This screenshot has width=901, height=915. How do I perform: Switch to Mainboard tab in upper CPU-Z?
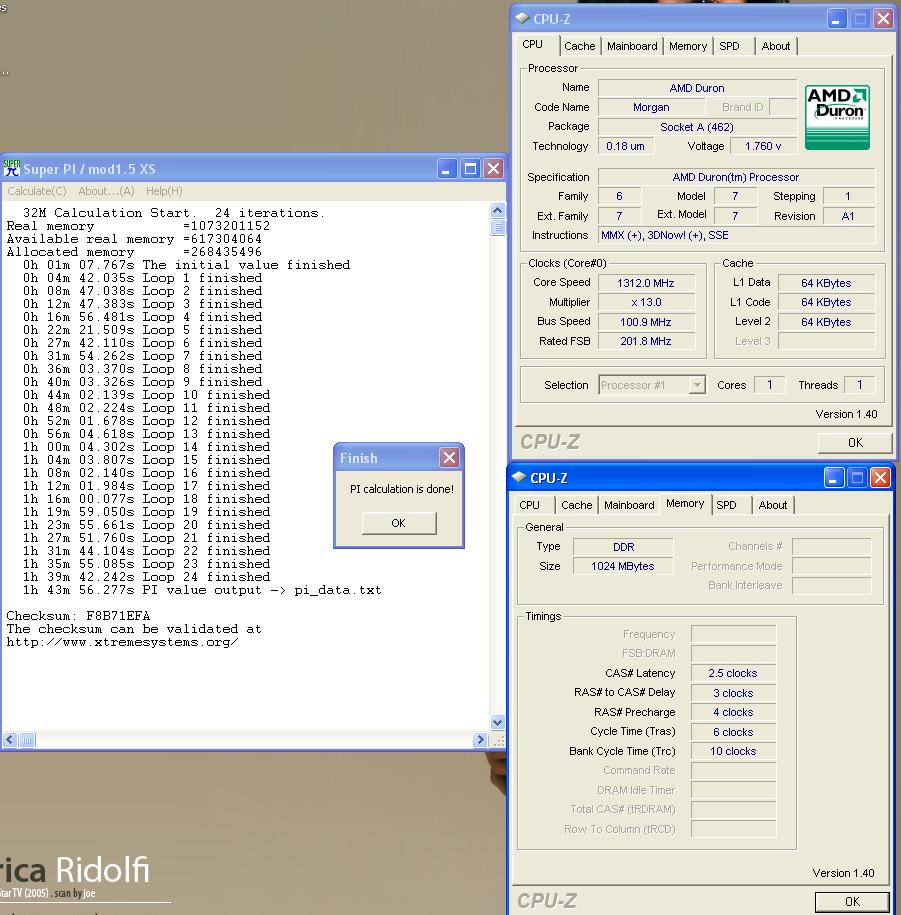(632, 46)
